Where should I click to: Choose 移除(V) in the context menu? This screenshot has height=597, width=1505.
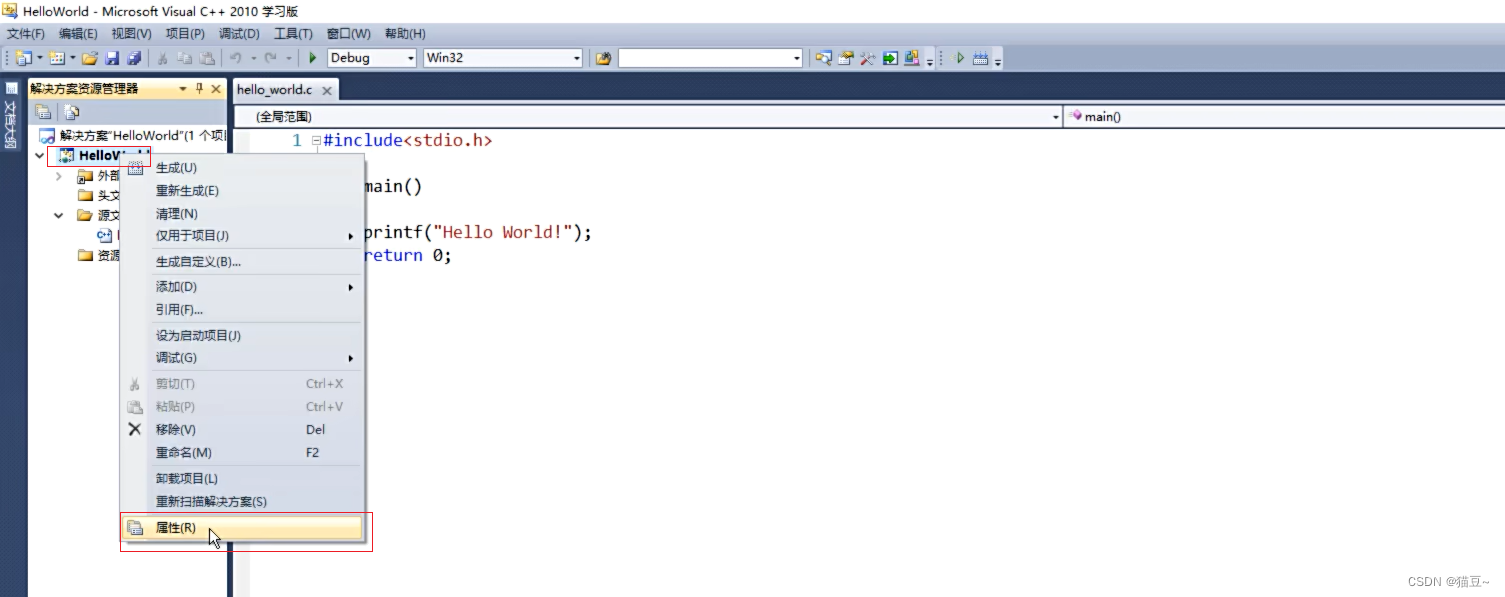pyautogui.click(x=242, y=430)
